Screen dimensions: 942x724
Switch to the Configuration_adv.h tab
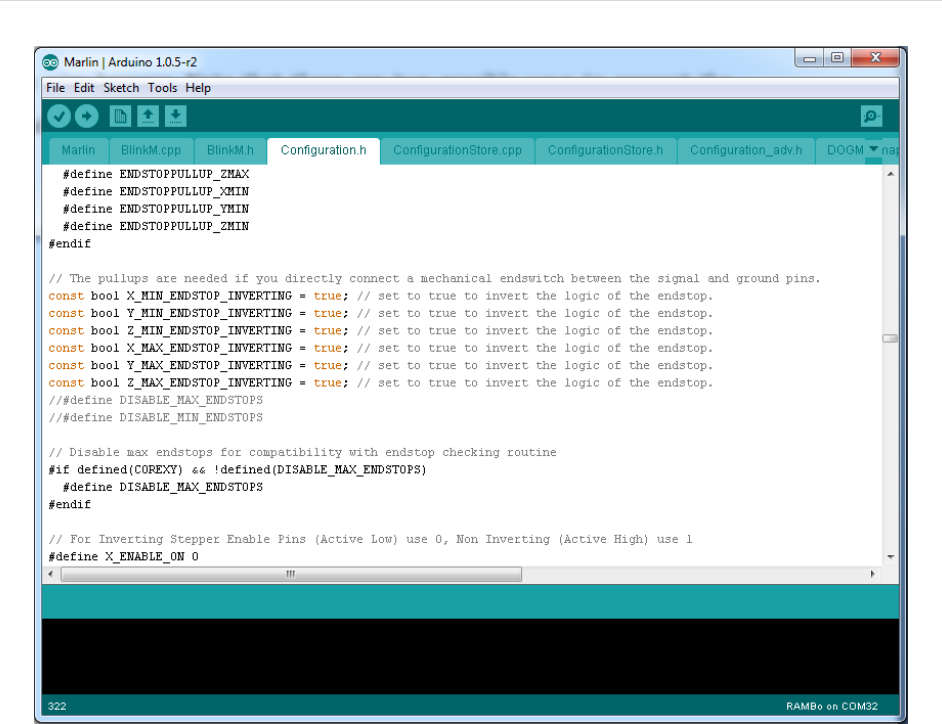(746, 150)
